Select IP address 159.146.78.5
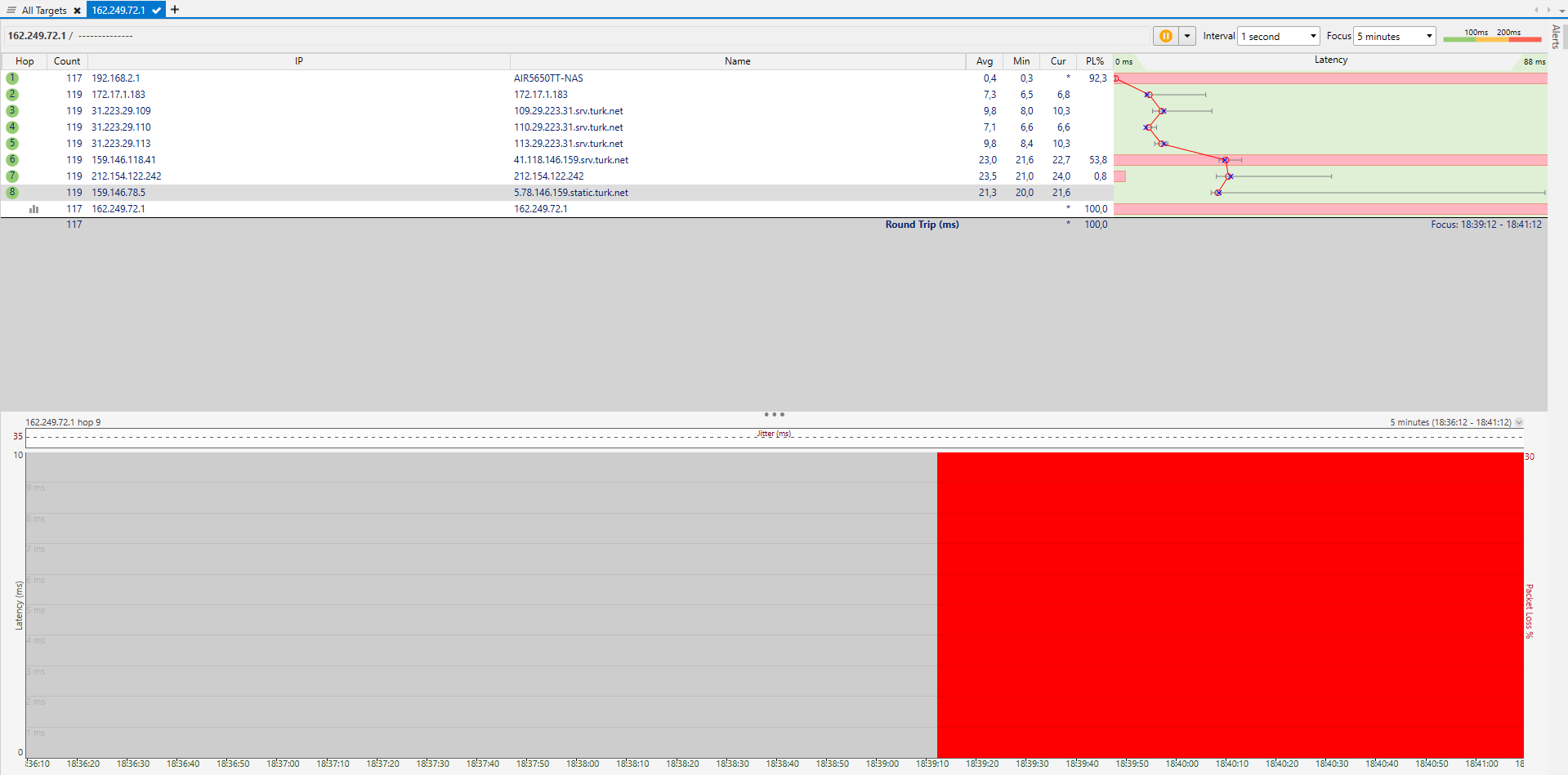The width and height of the screenshot is (1568, 775). coord(118,193)
